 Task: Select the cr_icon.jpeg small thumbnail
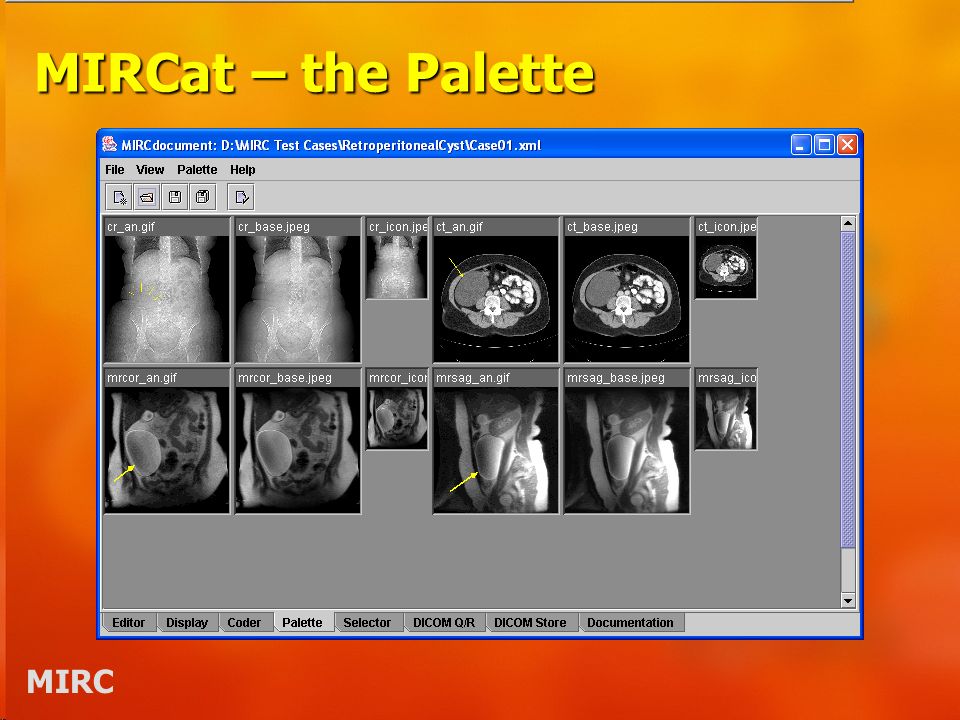397,258
